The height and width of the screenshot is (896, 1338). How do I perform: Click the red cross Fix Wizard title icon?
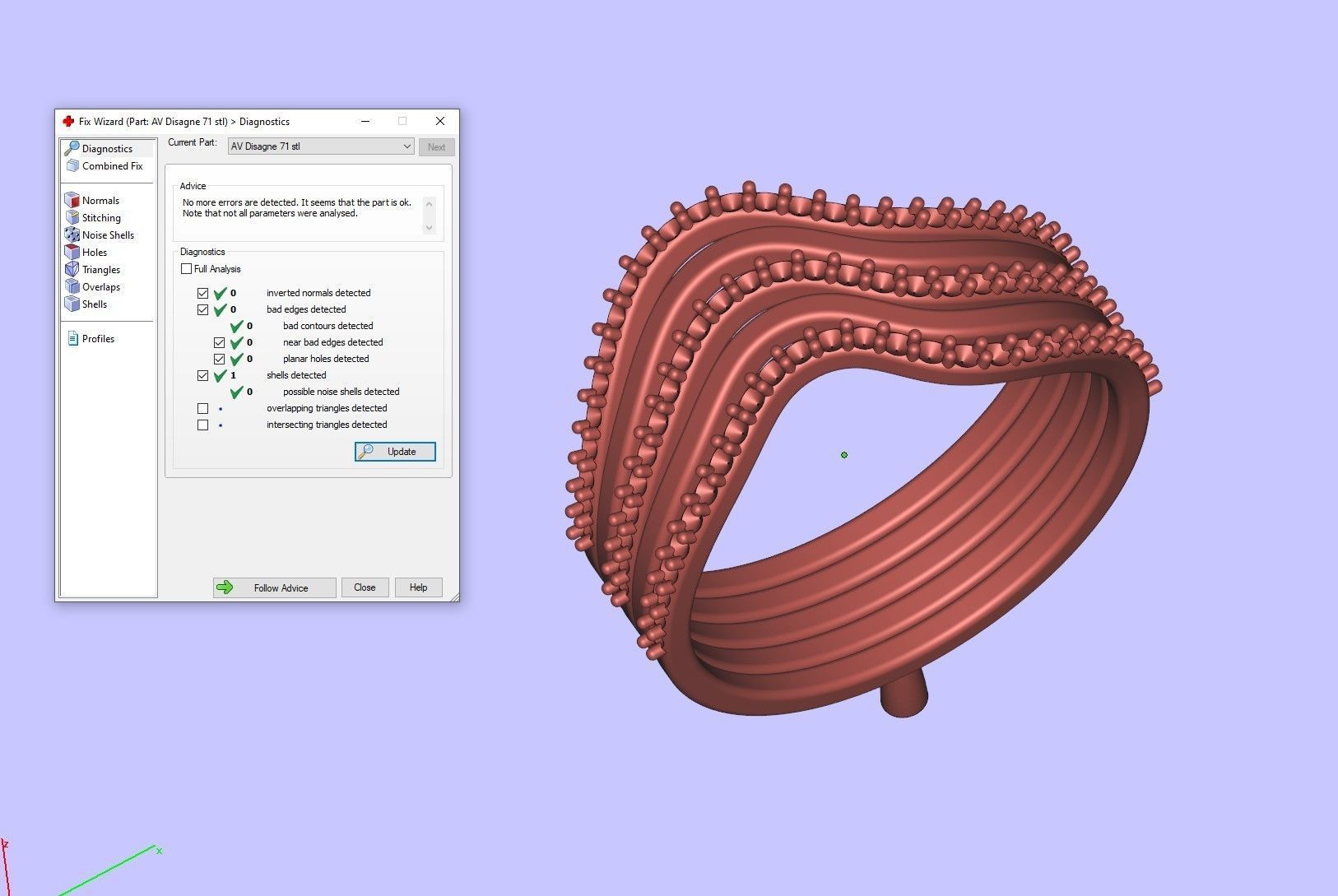[68, 121]
